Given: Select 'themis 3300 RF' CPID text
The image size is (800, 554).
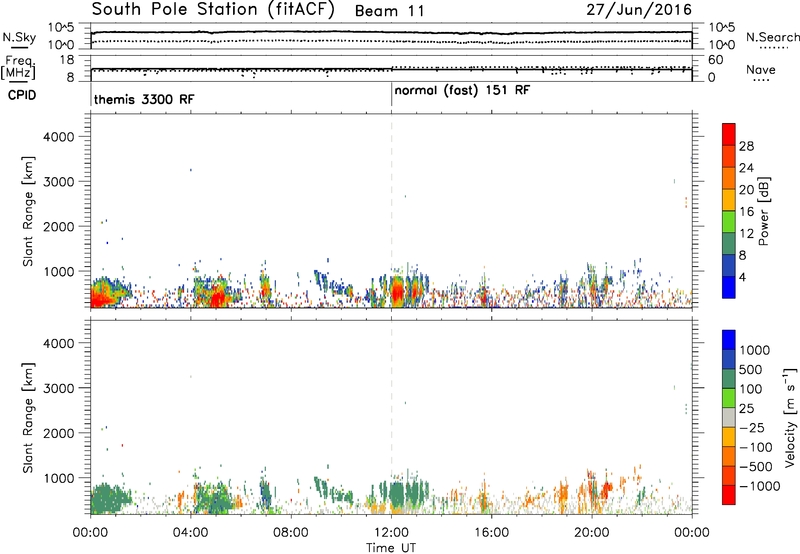Looking at the screenshot, I should point(144,99).
